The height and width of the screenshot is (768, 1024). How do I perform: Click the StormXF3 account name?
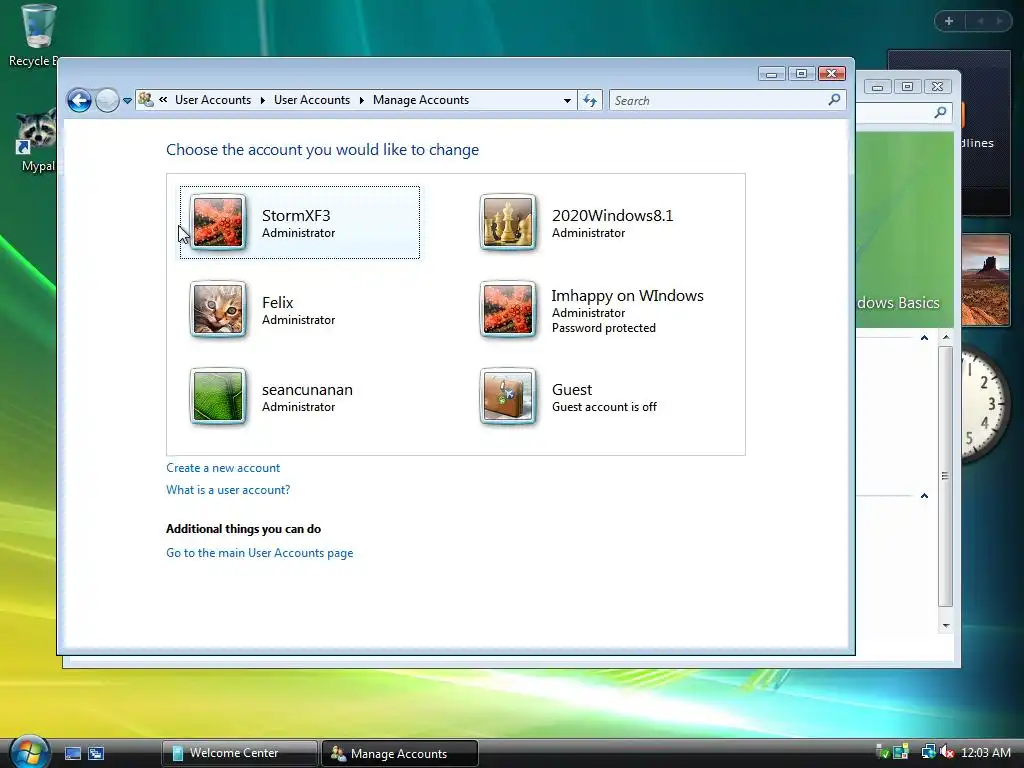tap(296, 216)
